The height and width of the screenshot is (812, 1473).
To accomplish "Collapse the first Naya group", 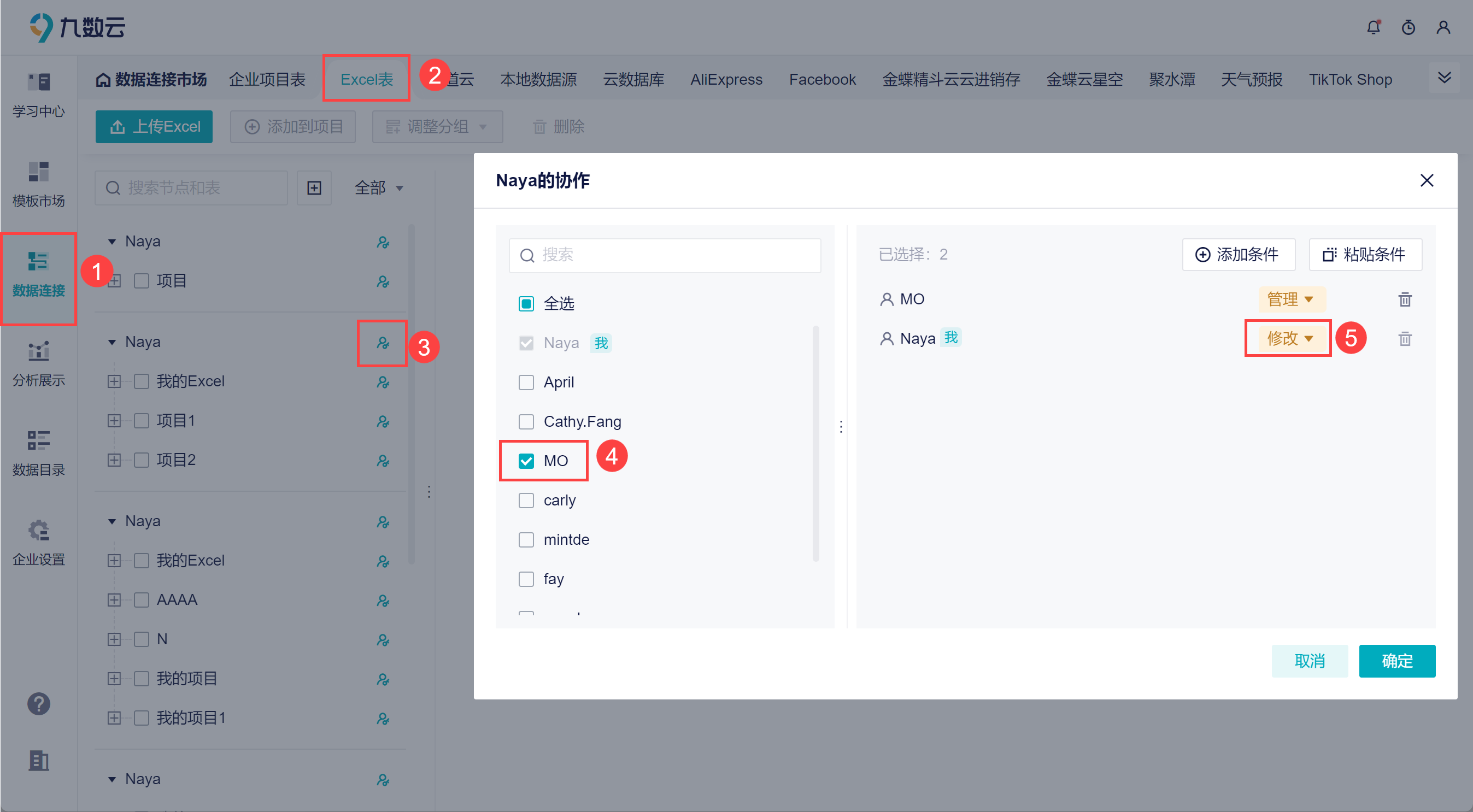I will 112,242.
